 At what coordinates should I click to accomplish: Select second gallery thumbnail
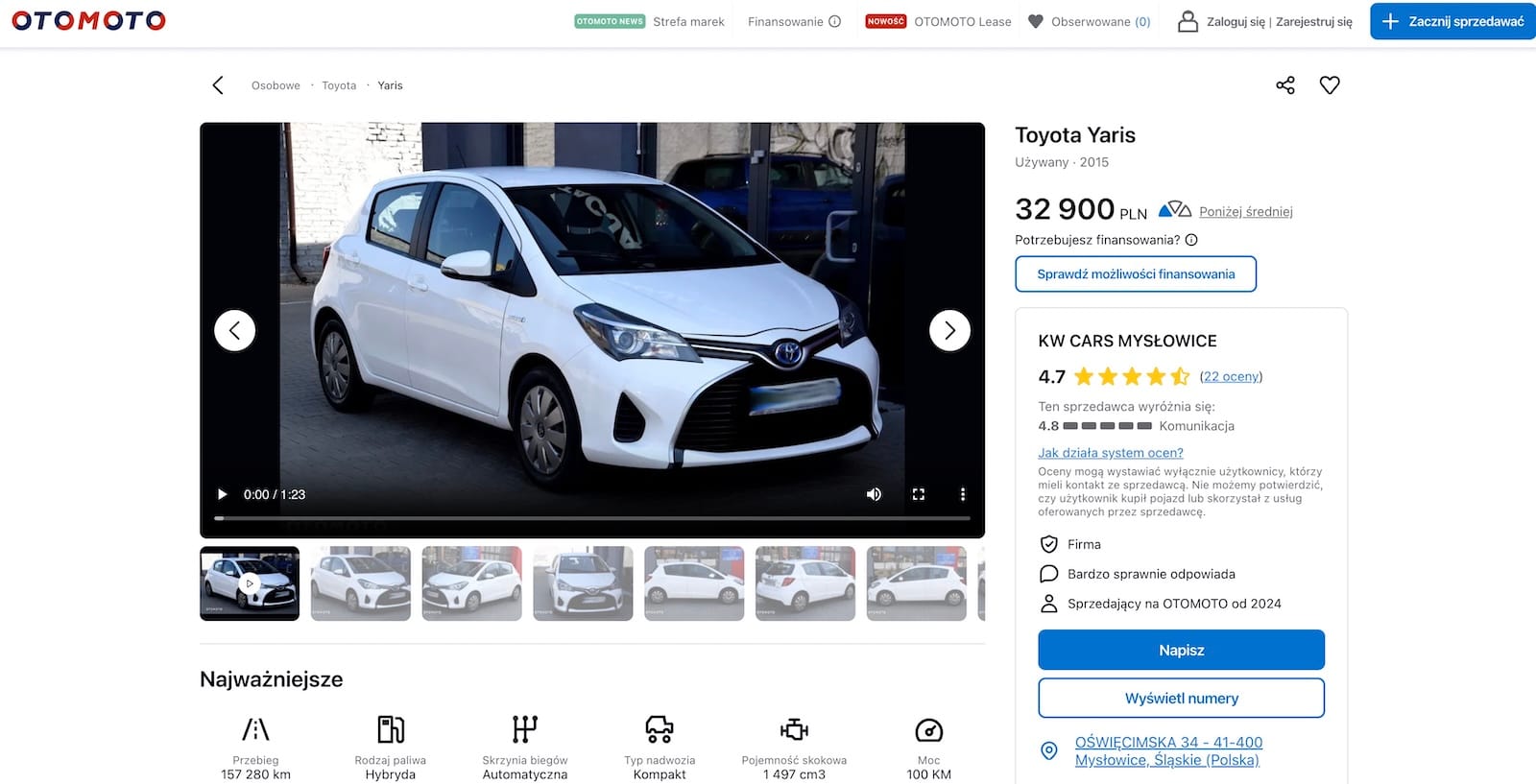coord(361,583)
